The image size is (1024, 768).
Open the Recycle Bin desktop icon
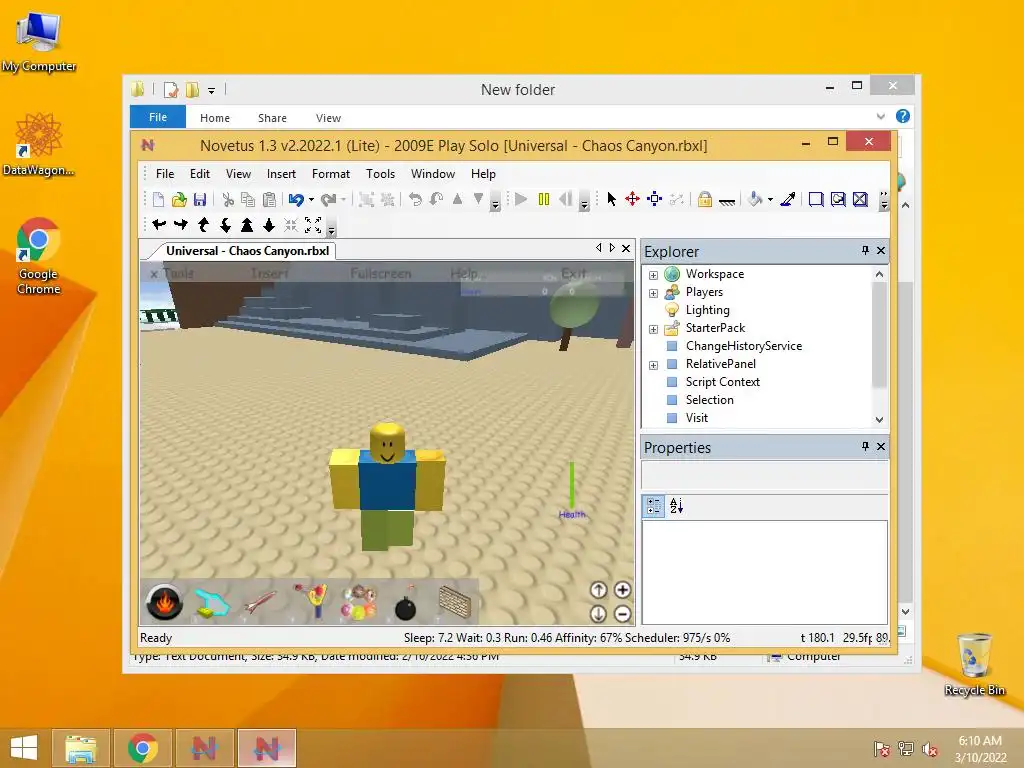974,664
